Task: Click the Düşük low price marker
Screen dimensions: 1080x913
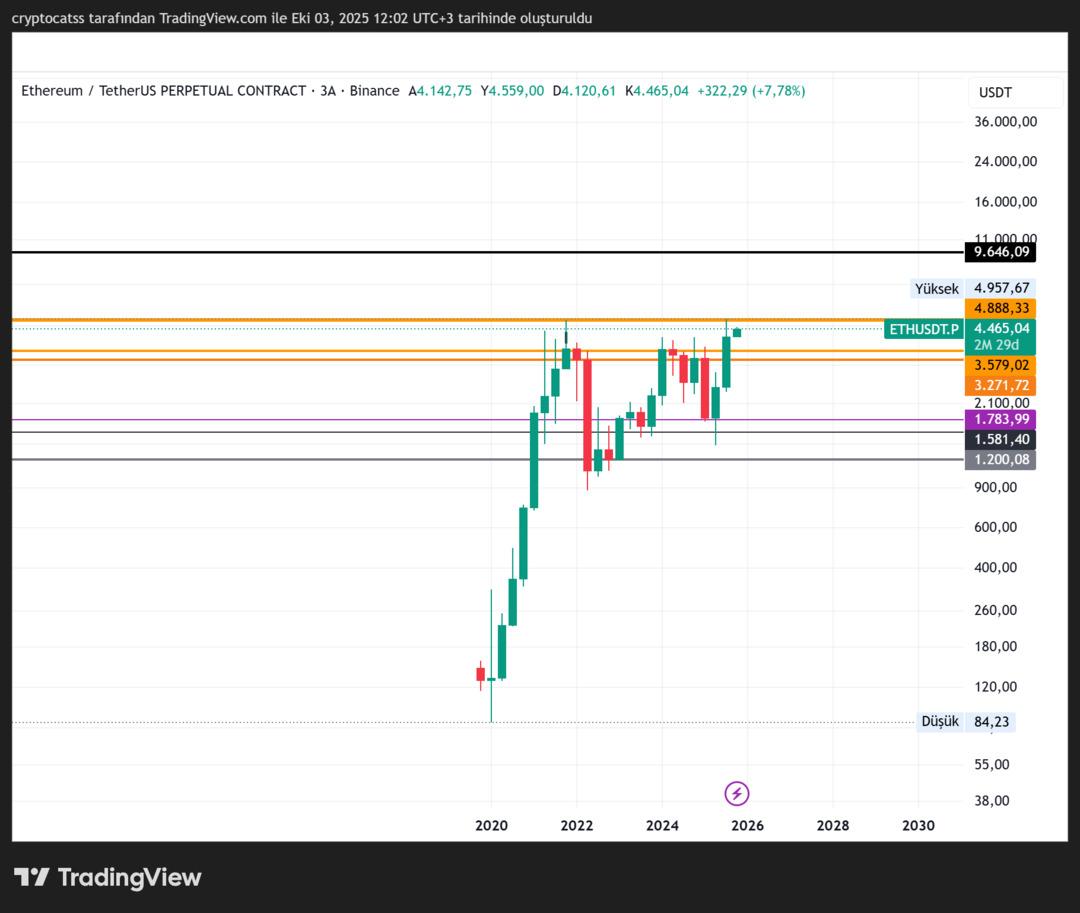Action: pyautogui.click(x=939, y=721)
